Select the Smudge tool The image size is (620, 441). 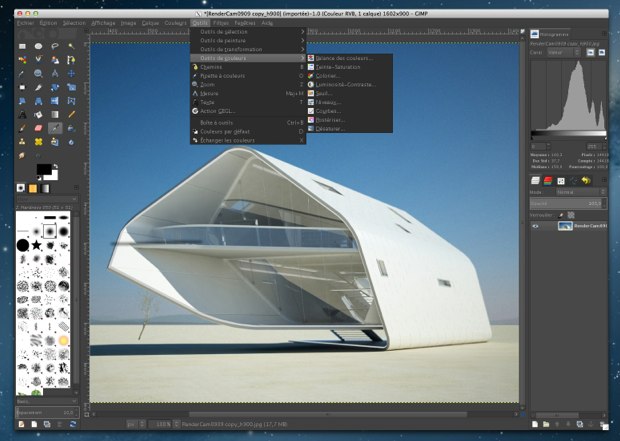22,155
